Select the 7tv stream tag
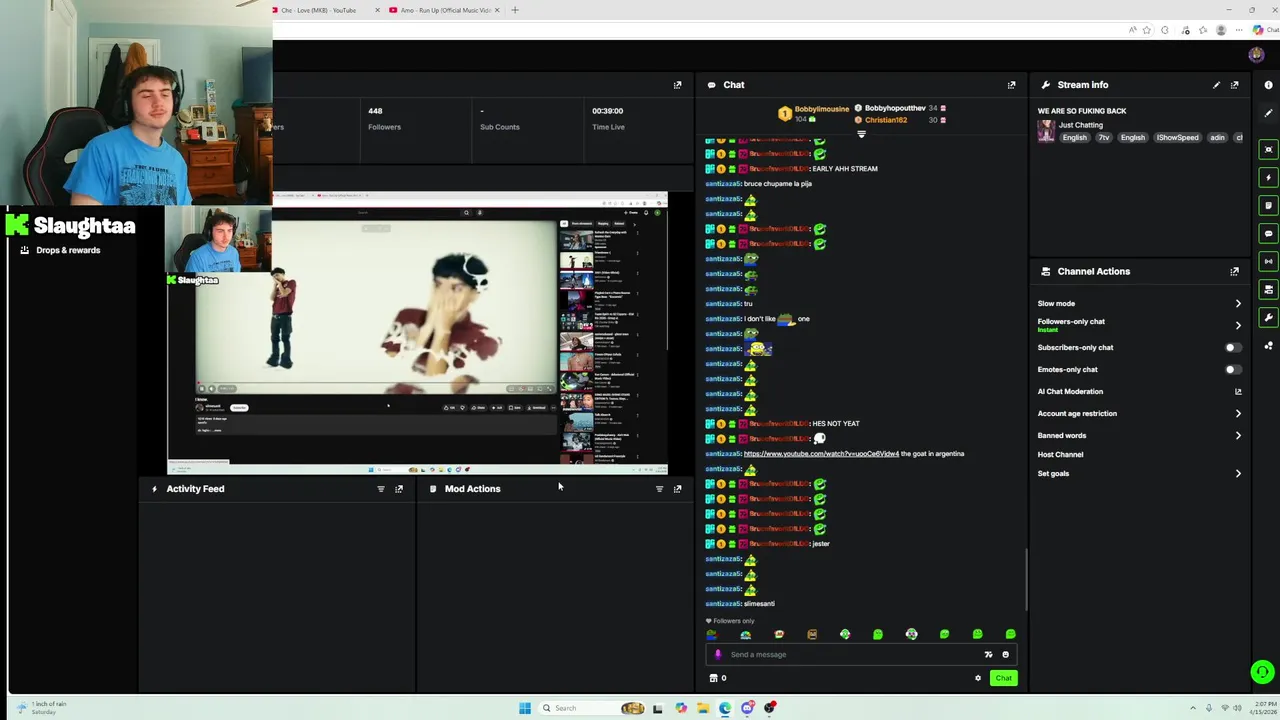 coord(1104,138)
